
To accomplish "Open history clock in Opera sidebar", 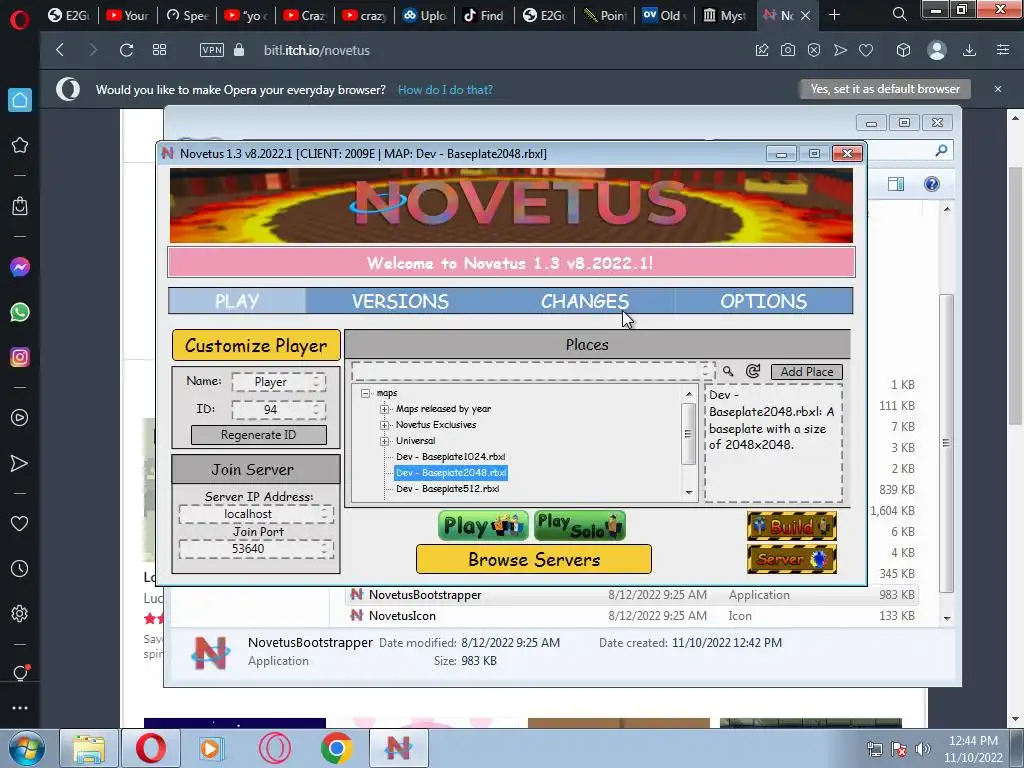I will tap(20, 569).
